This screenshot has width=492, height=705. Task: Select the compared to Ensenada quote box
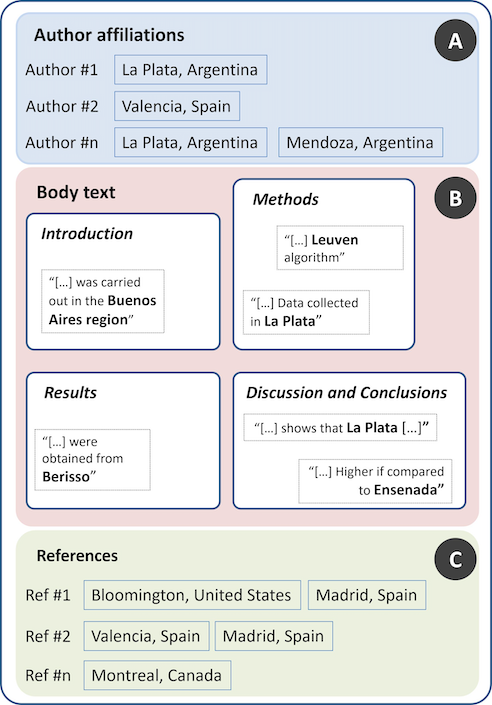click(x=376, y=481)
